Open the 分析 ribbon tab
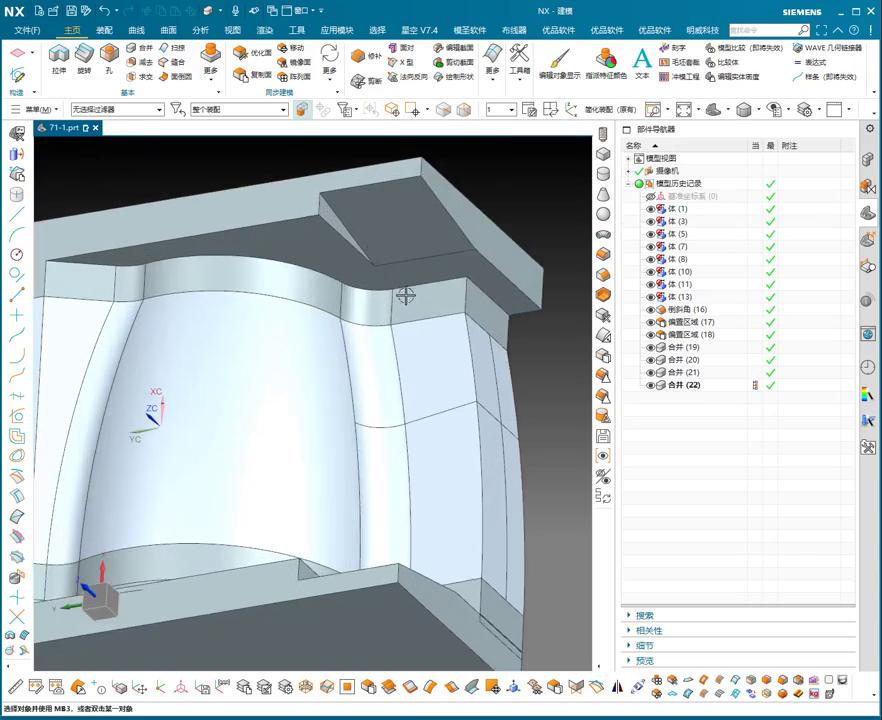The image size is (882, 720). click(200, 30)
